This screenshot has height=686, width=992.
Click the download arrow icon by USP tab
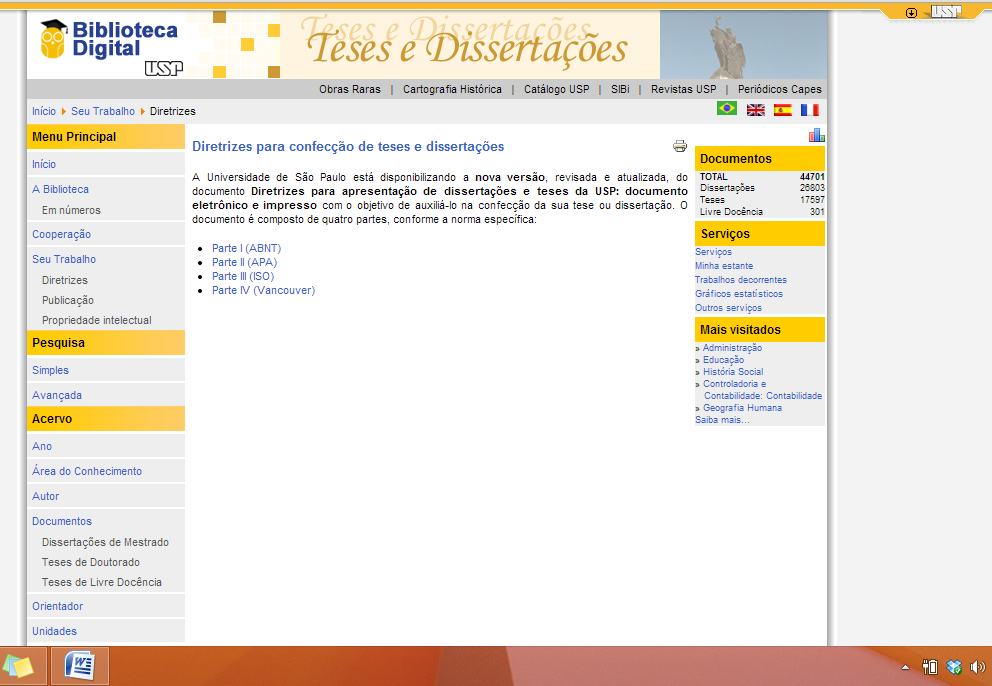911,13
